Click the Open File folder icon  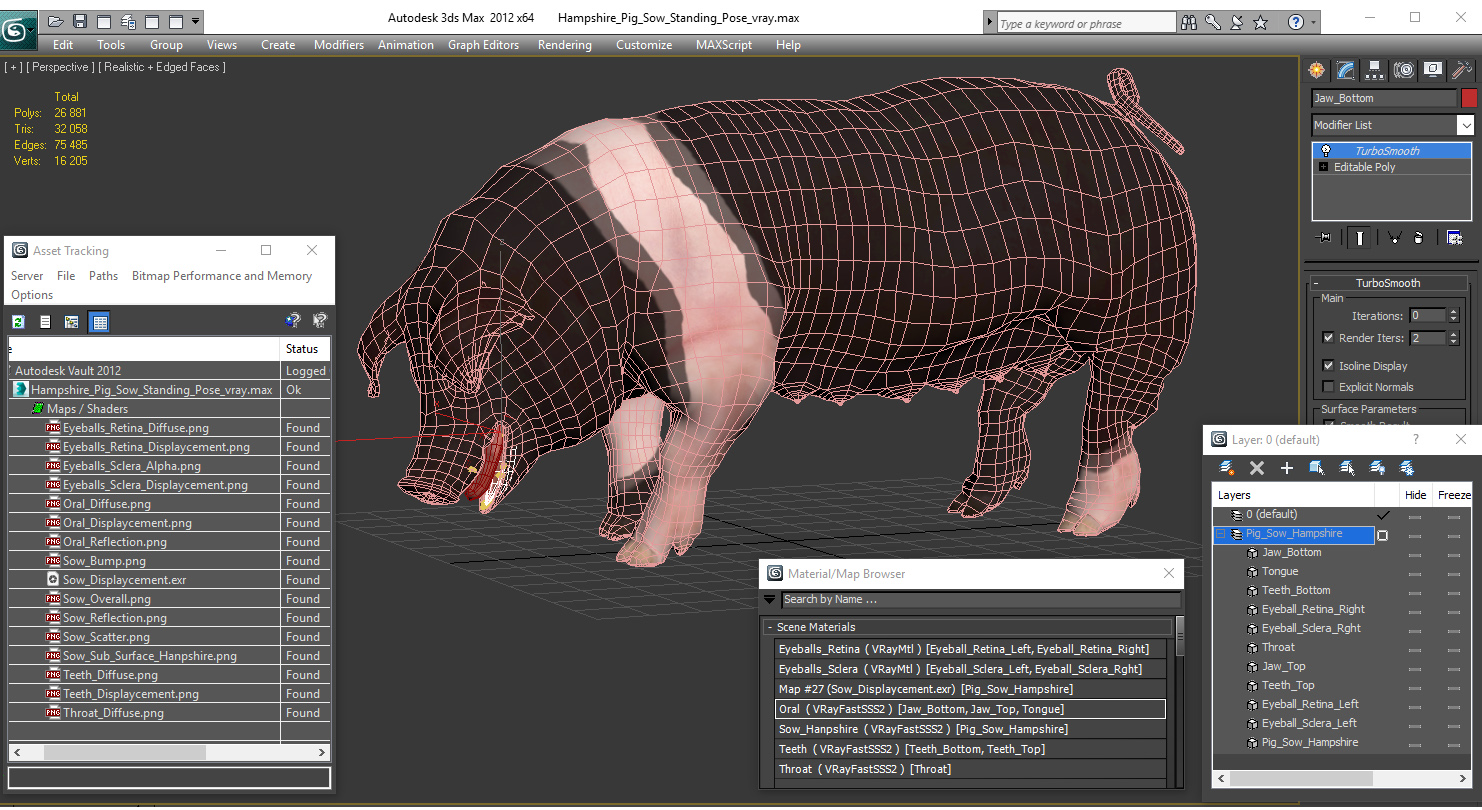point(56,20)
